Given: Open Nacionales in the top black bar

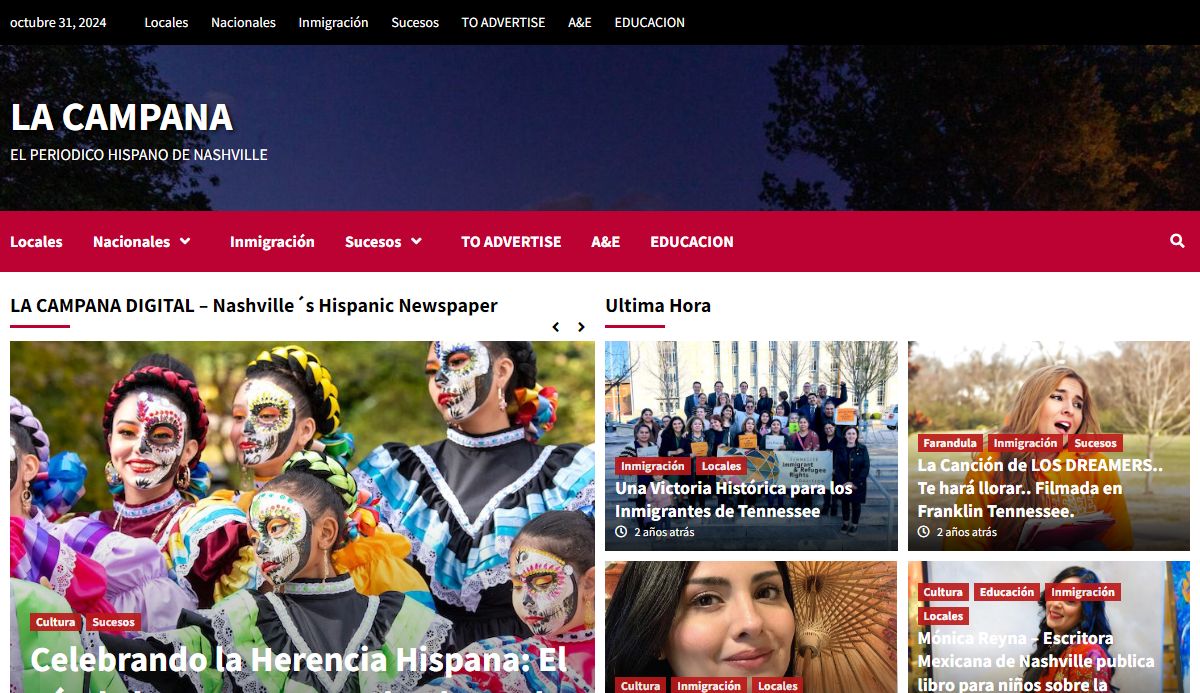Looking at the screenshot, I should click(243, 22).
